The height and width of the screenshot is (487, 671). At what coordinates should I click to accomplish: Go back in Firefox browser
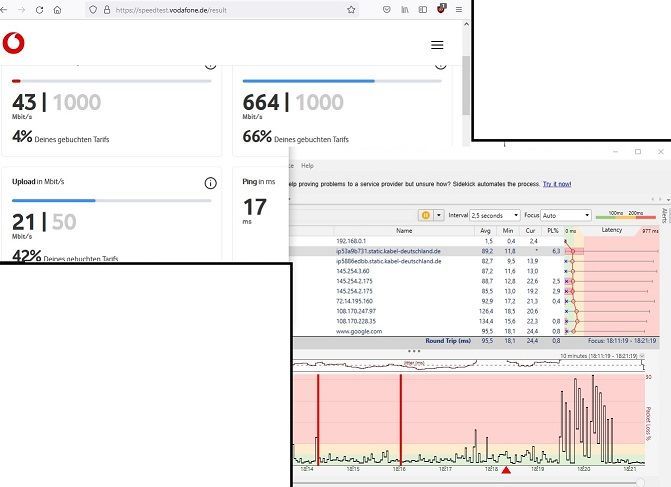point(4,10)
